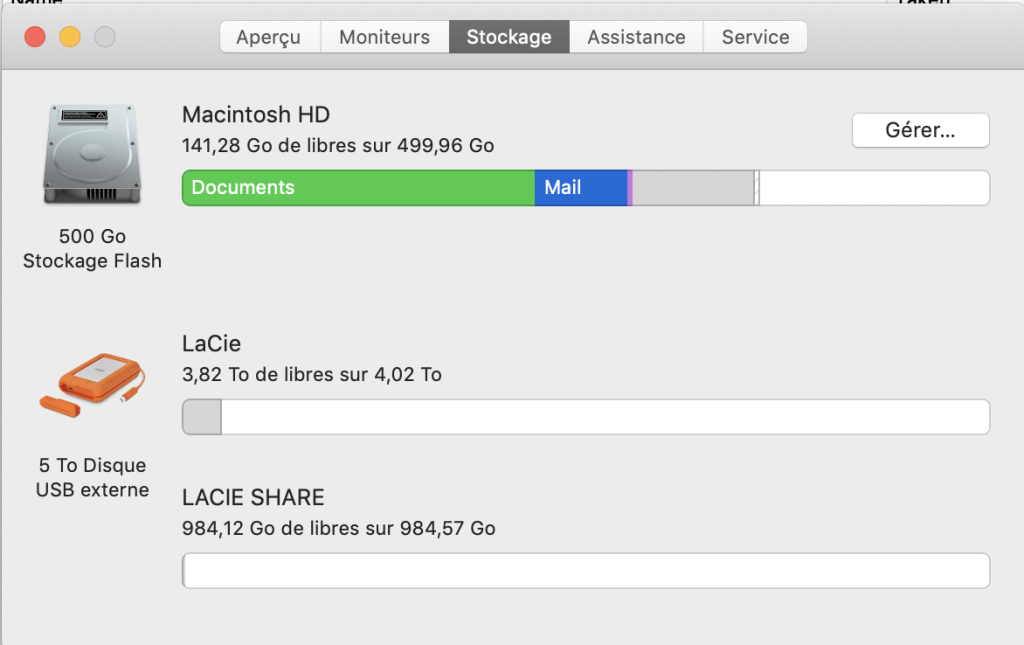Select the Stockage tab
The image size is (1024, 645).
point(509,37)
